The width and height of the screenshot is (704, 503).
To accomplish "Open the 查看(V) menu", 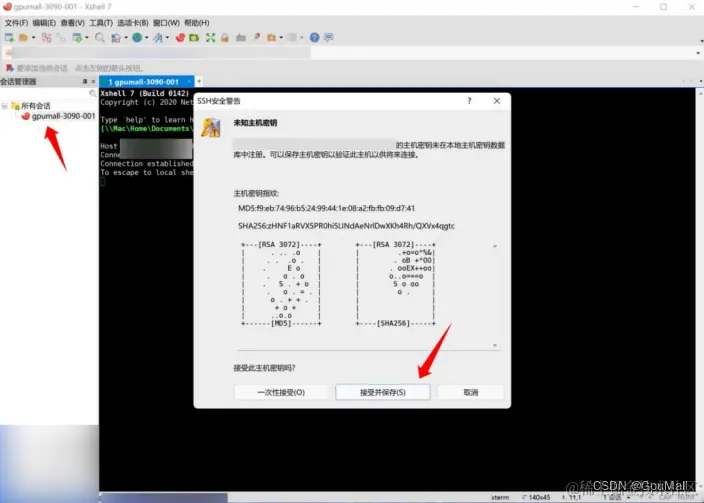I will click(72, 23).
